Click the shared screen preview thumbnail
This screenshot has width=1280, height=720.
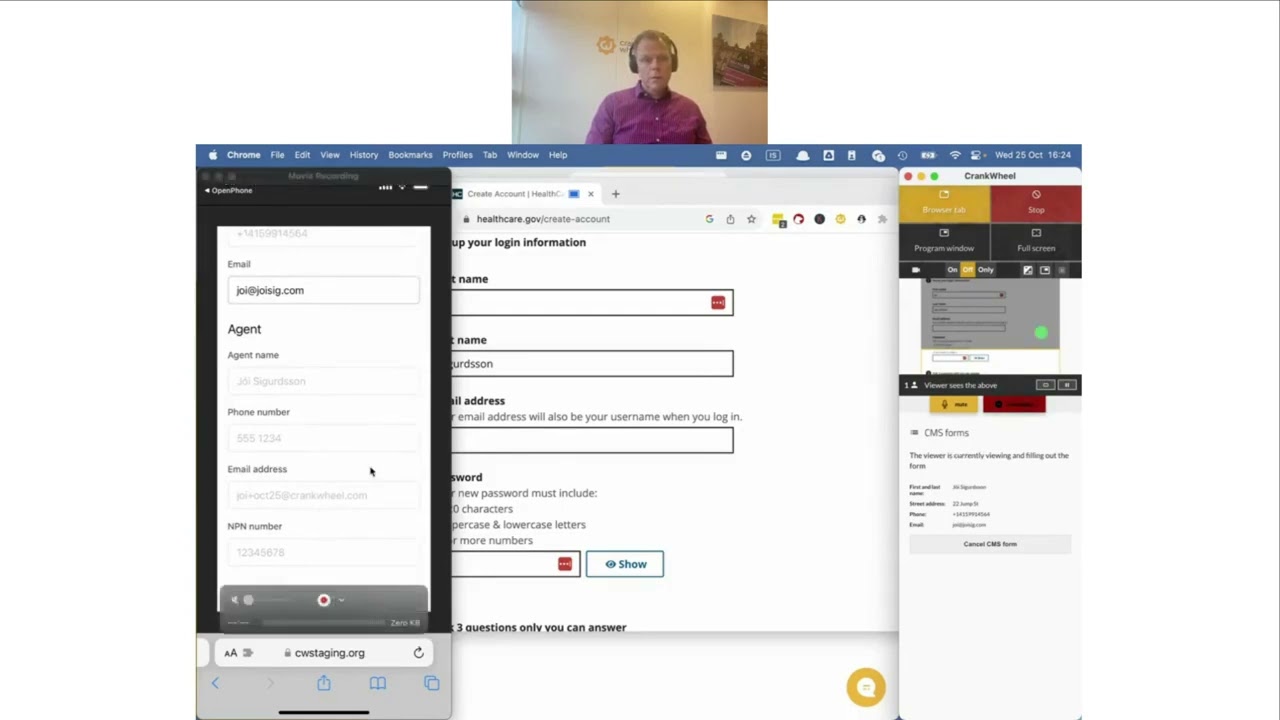[x=989, y=328]
